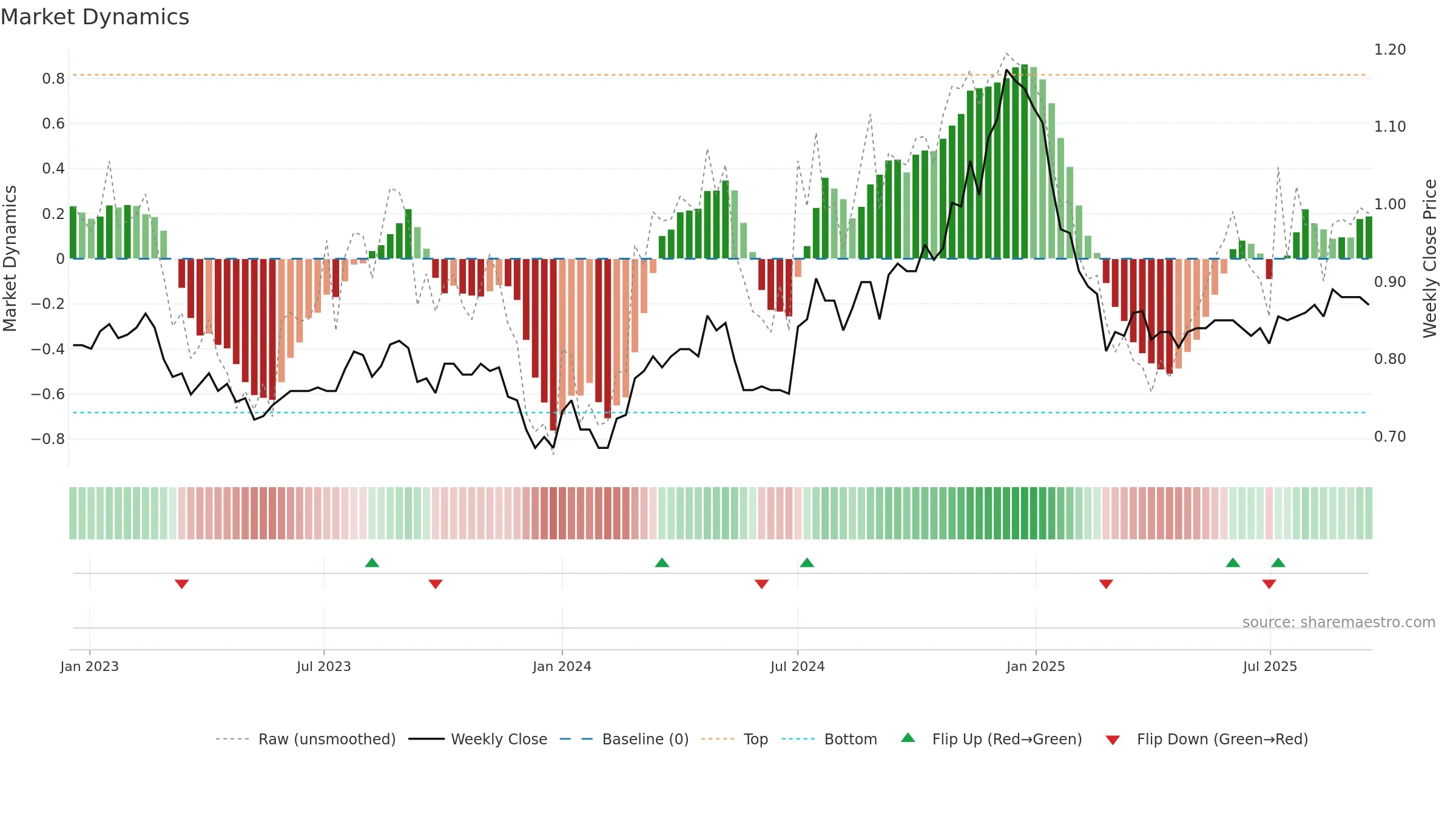Toggle the Raw (unsmoothed) legend entry

click(x=305, y=739)
